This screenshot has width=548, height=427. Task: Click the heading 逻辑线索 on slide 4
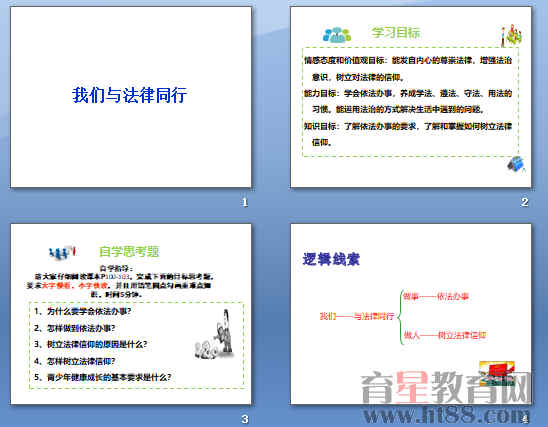pyautogui.click(x=331, y=259)
